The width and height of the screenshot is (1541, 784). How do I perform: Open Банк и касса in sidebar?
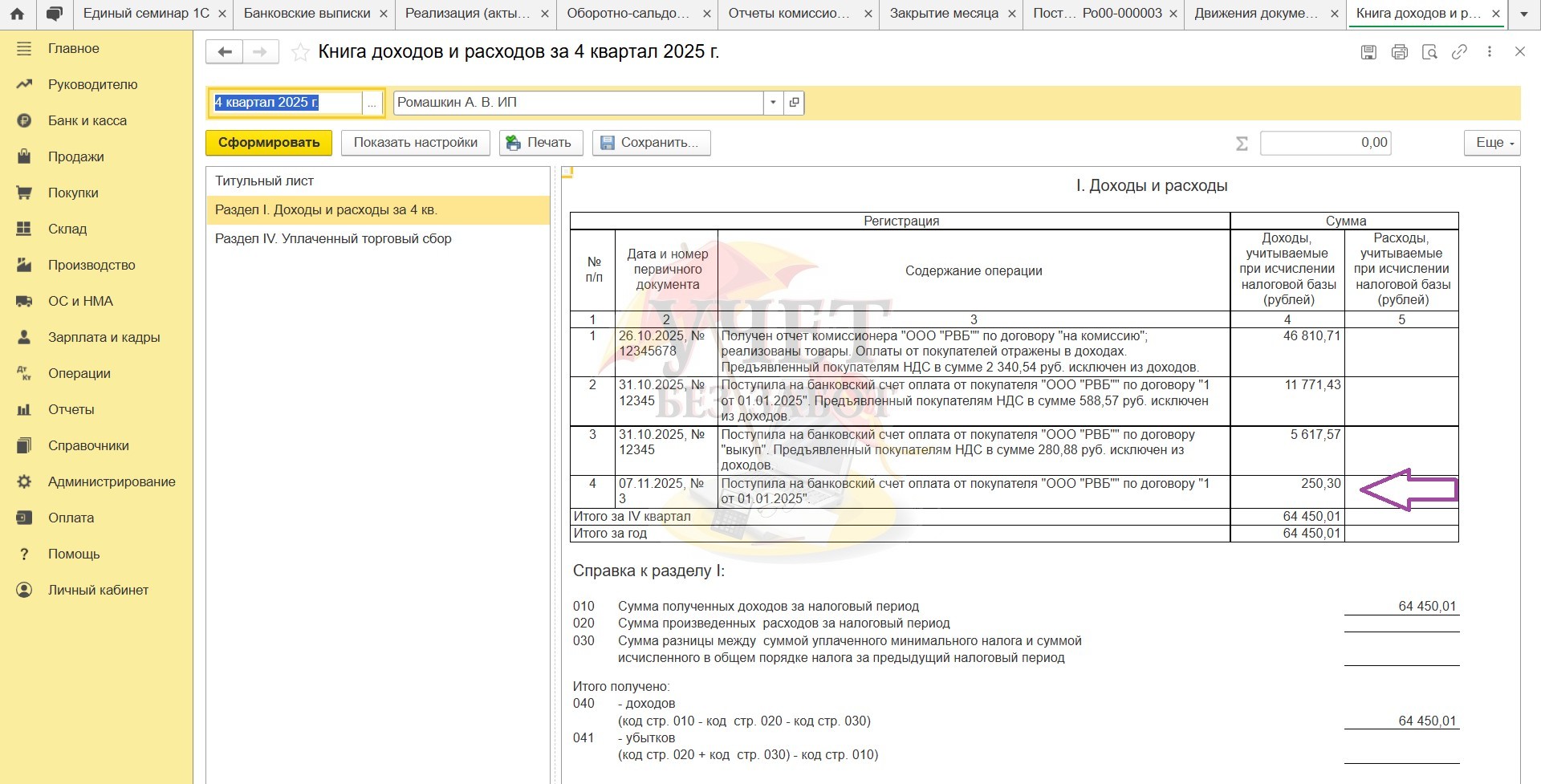point(87,121)
